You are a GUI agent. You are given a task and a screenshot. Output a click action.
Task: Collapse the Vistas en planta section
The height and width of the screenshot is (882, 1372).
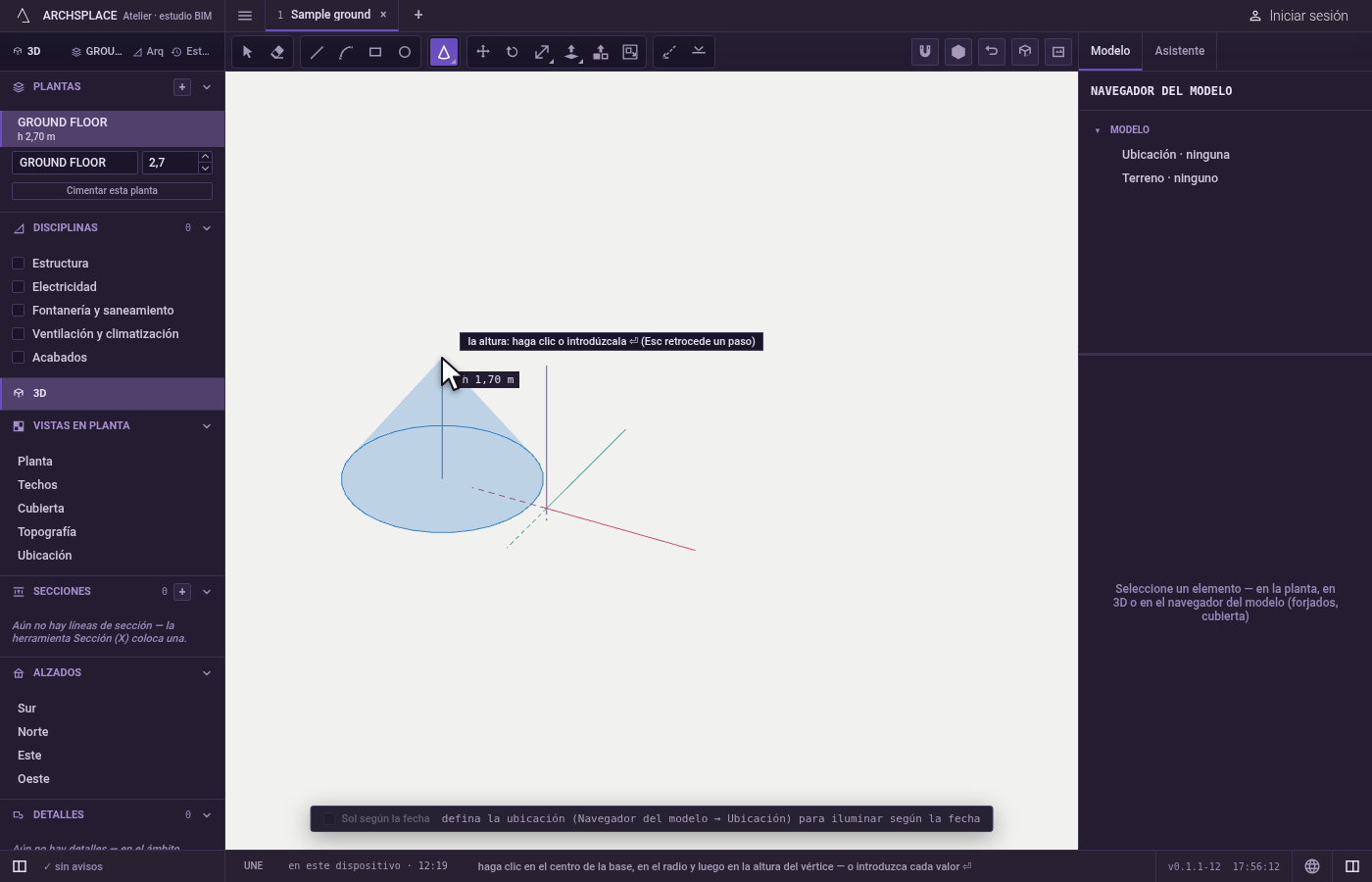tap(207, 426)
